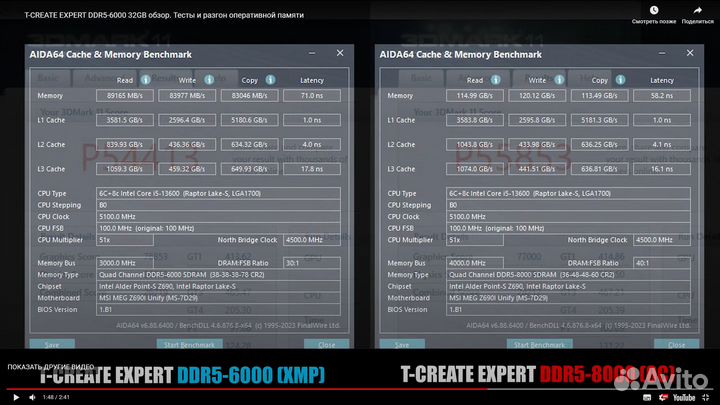Select the 113.49 GB/s memory copy value
Screen dimensions: 720x405
pos(599,96)
